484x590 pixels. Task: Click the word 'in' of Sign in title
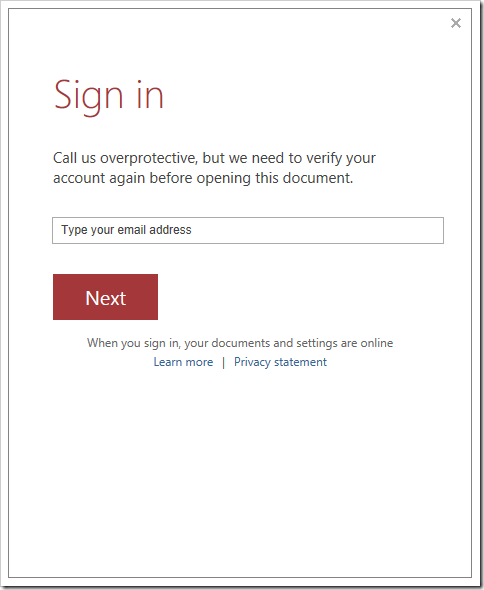150,94
